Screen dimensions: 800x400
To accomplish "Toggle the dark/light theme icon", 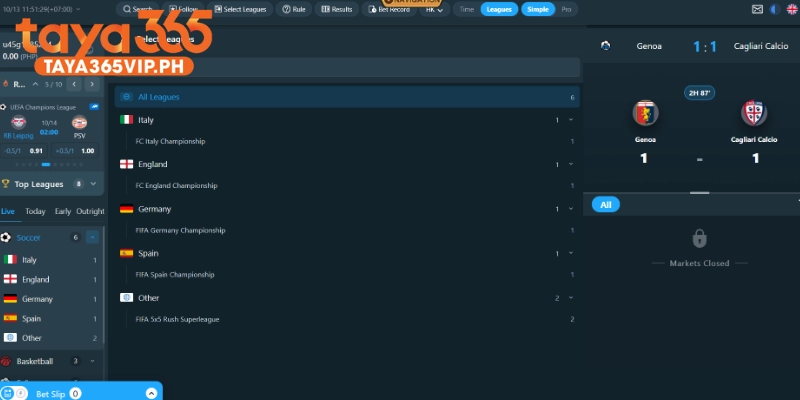I will click(775, 9).
